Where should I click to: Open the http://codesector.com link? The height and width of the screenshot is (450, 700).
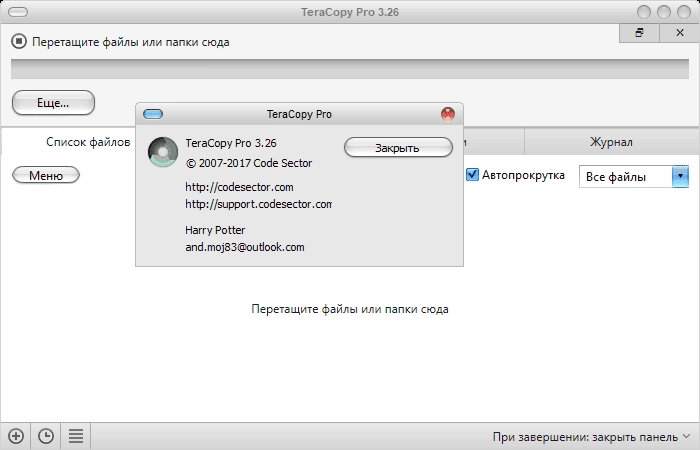(239, 187)
